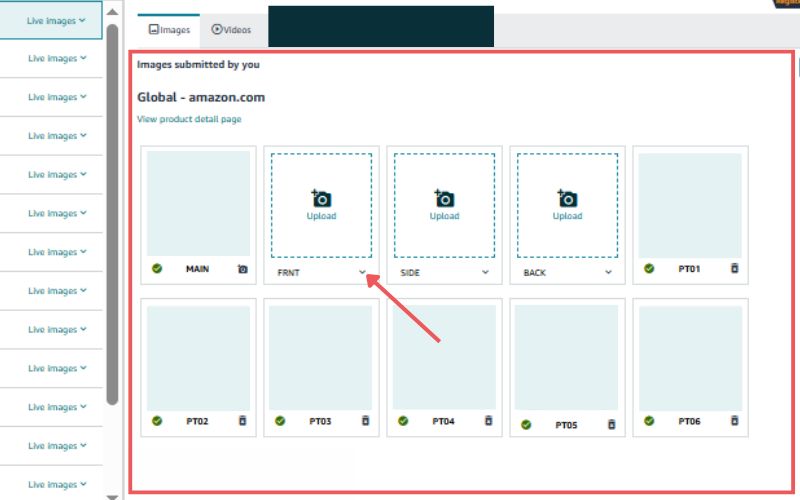Image resolution: width=800 pixels, height=500 pixels.
Task: Switch to the Videos tab
Action: click(x=231, y=30)
